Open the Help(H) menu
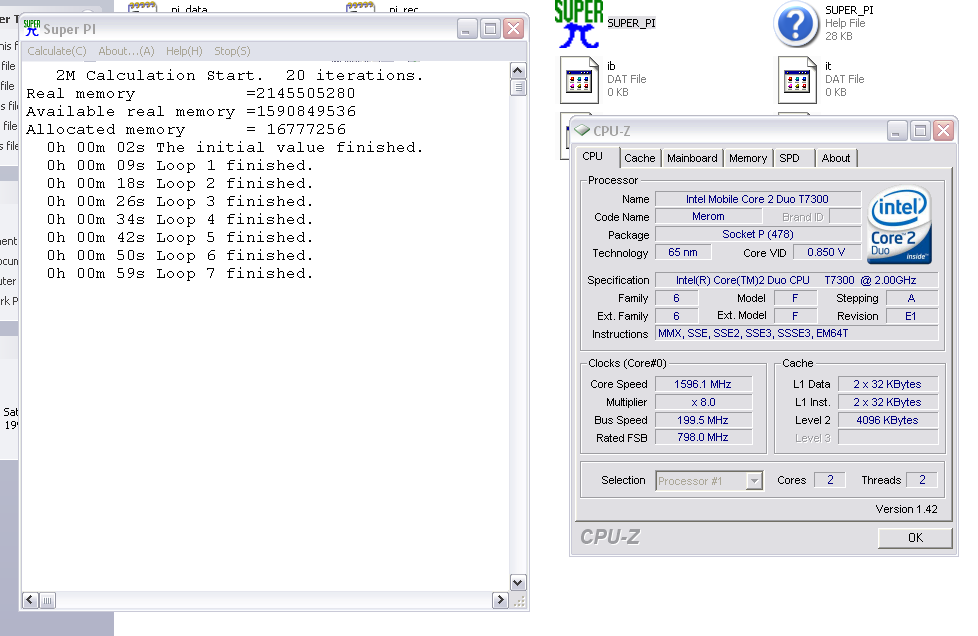This screenshot has width=978, height=636. click(x=184, y=51)
